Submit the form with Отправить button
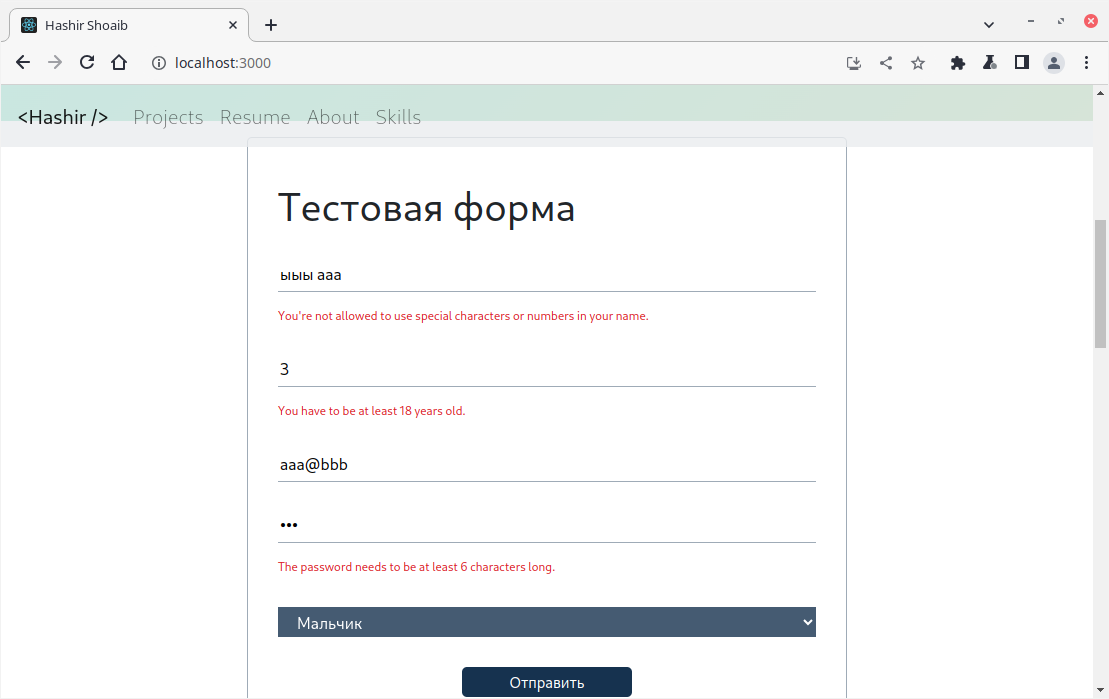 click(x=547, y=682)
